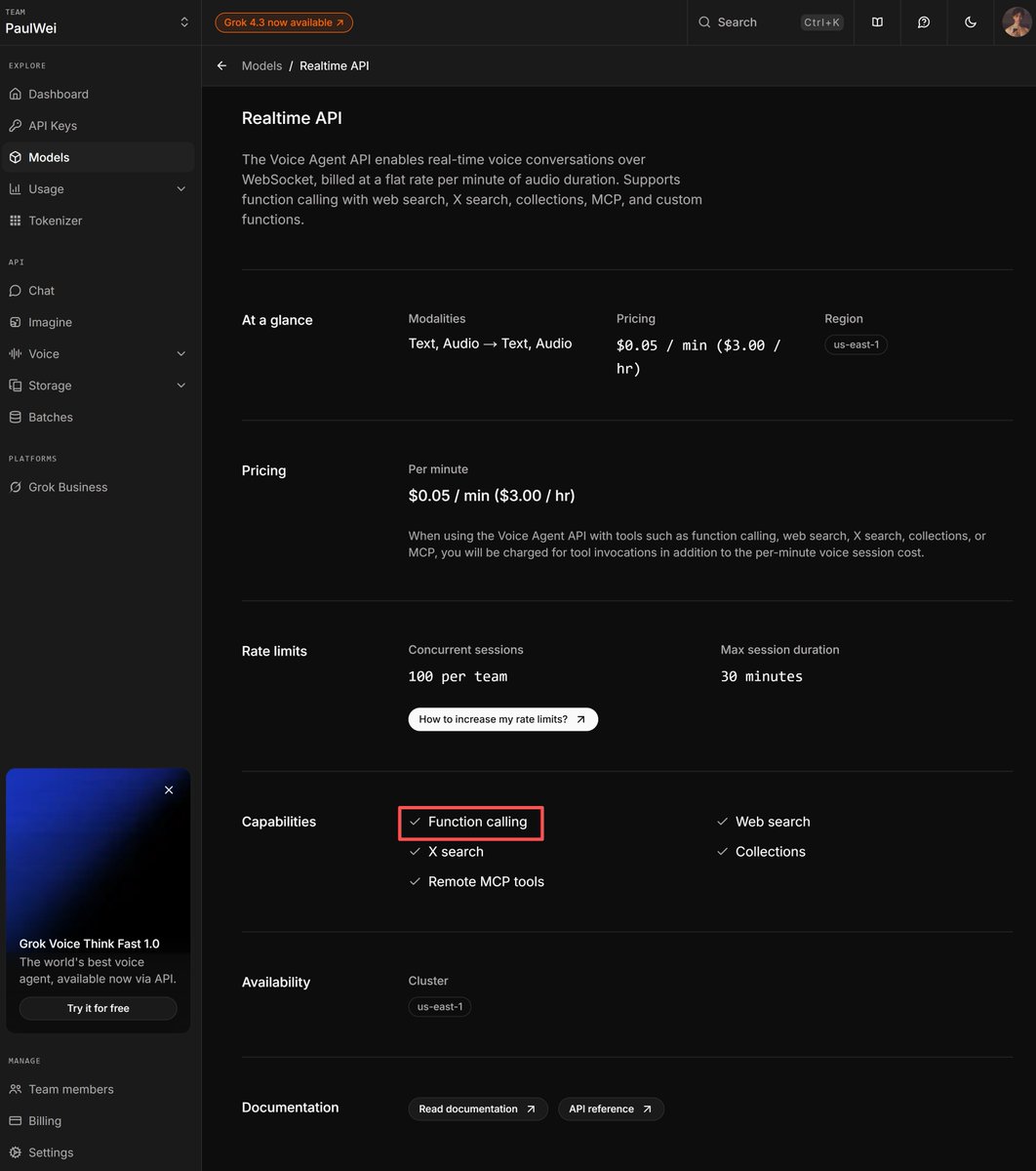Click the Settings gear icon
Viewport: 1036px width, 1171px height.
coord(15,1152)
